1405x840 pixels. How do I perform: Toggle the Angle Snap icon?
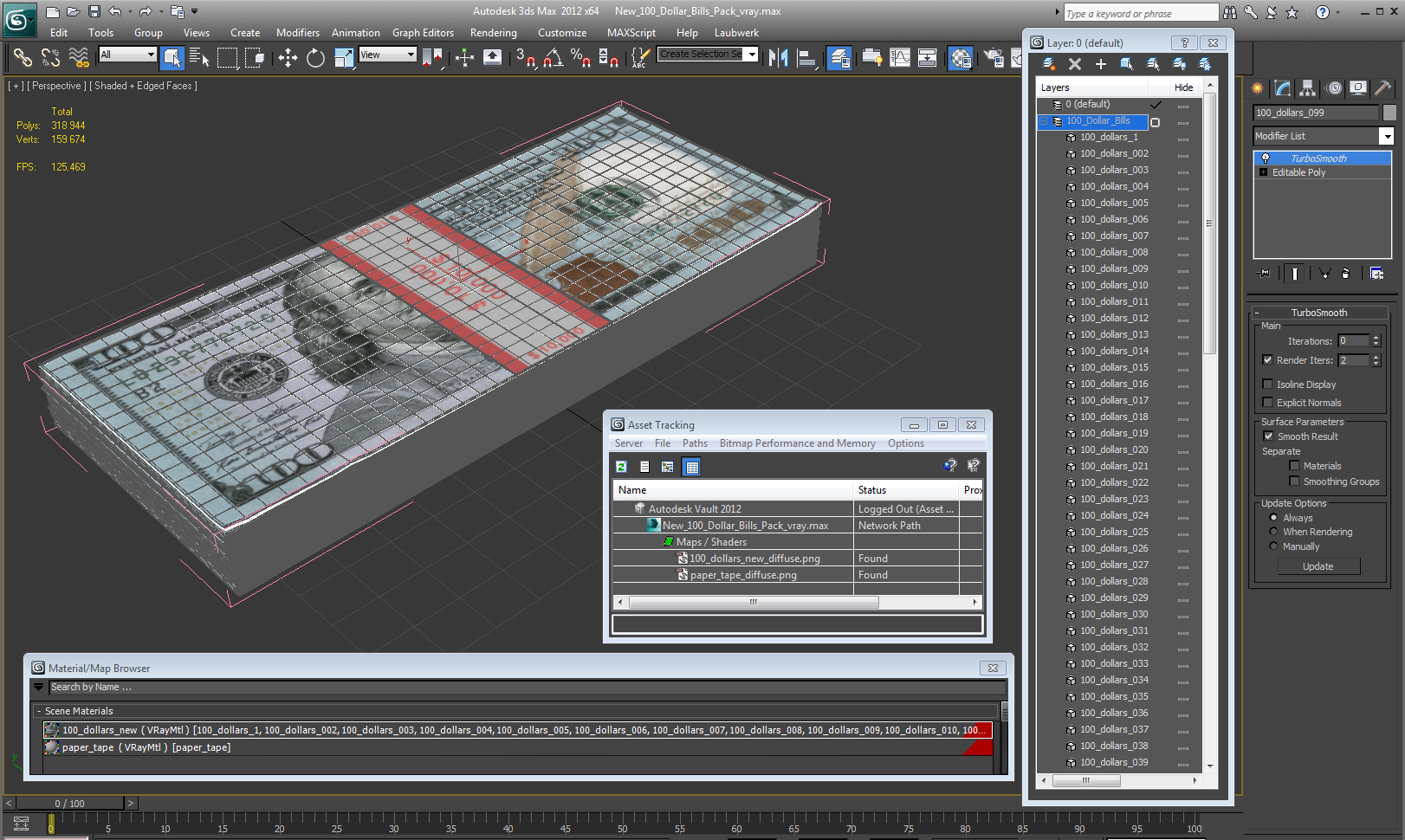554,58
